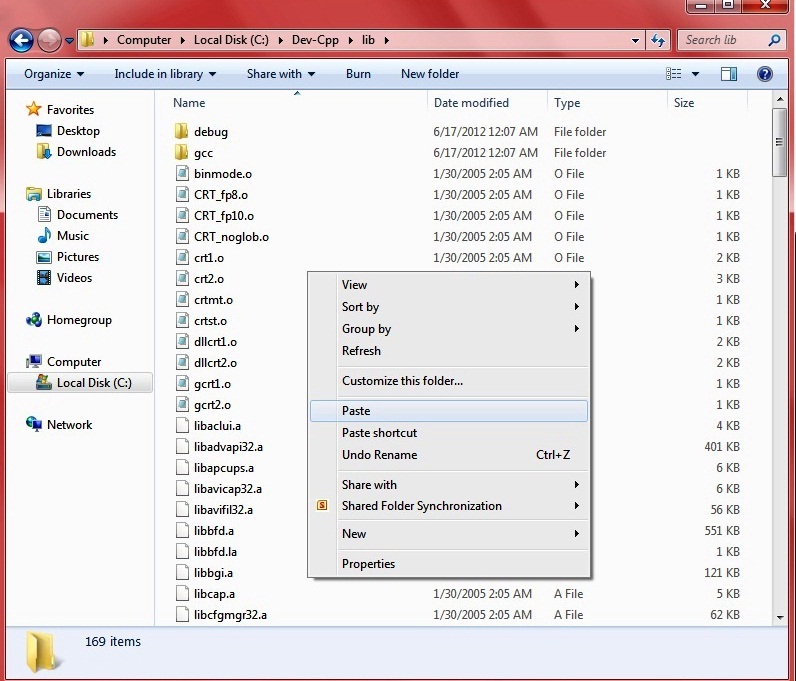
Task: Select CRT_fp10.o file icon
Action: (x=182, y=216)
